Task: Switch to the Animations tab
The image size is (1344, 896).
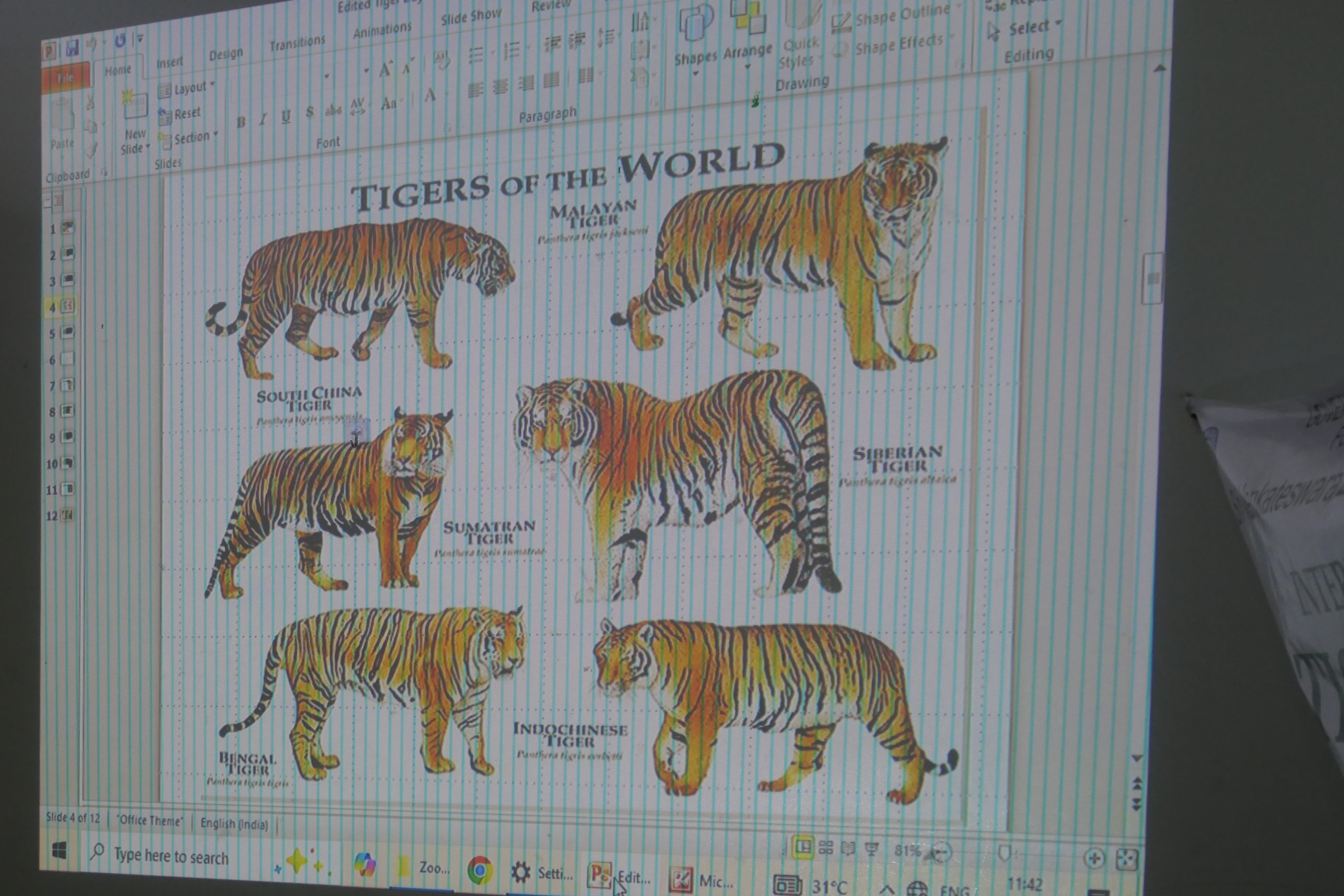Action: point(382,30)
